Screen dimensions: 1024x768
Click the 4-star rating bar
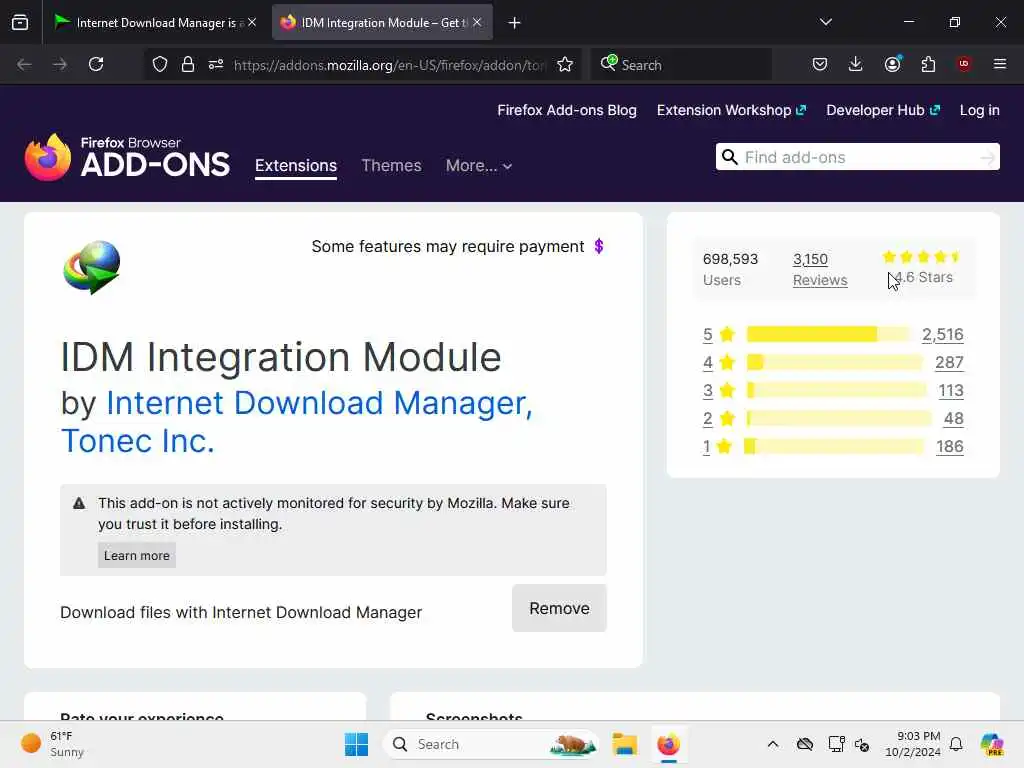point(835,362)
